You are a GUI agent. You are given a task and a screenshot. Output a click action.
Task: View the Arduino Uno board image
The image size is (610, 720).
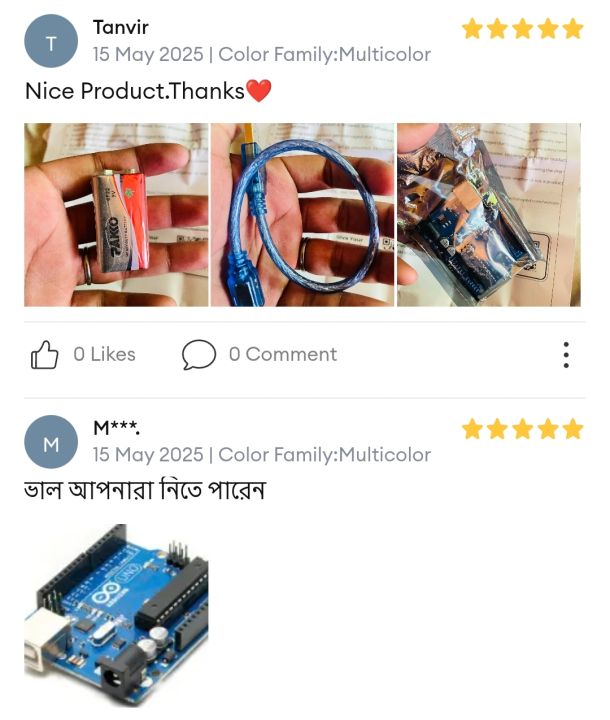116,615
